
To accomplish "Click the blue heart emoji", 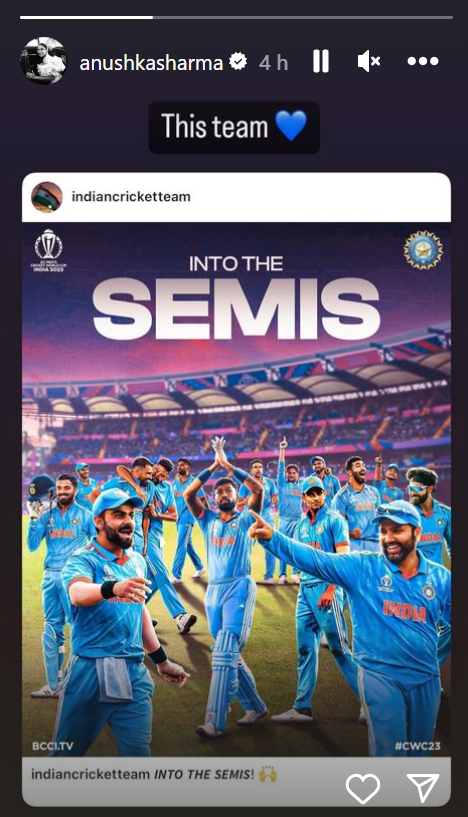I will [x=291, y=127].
